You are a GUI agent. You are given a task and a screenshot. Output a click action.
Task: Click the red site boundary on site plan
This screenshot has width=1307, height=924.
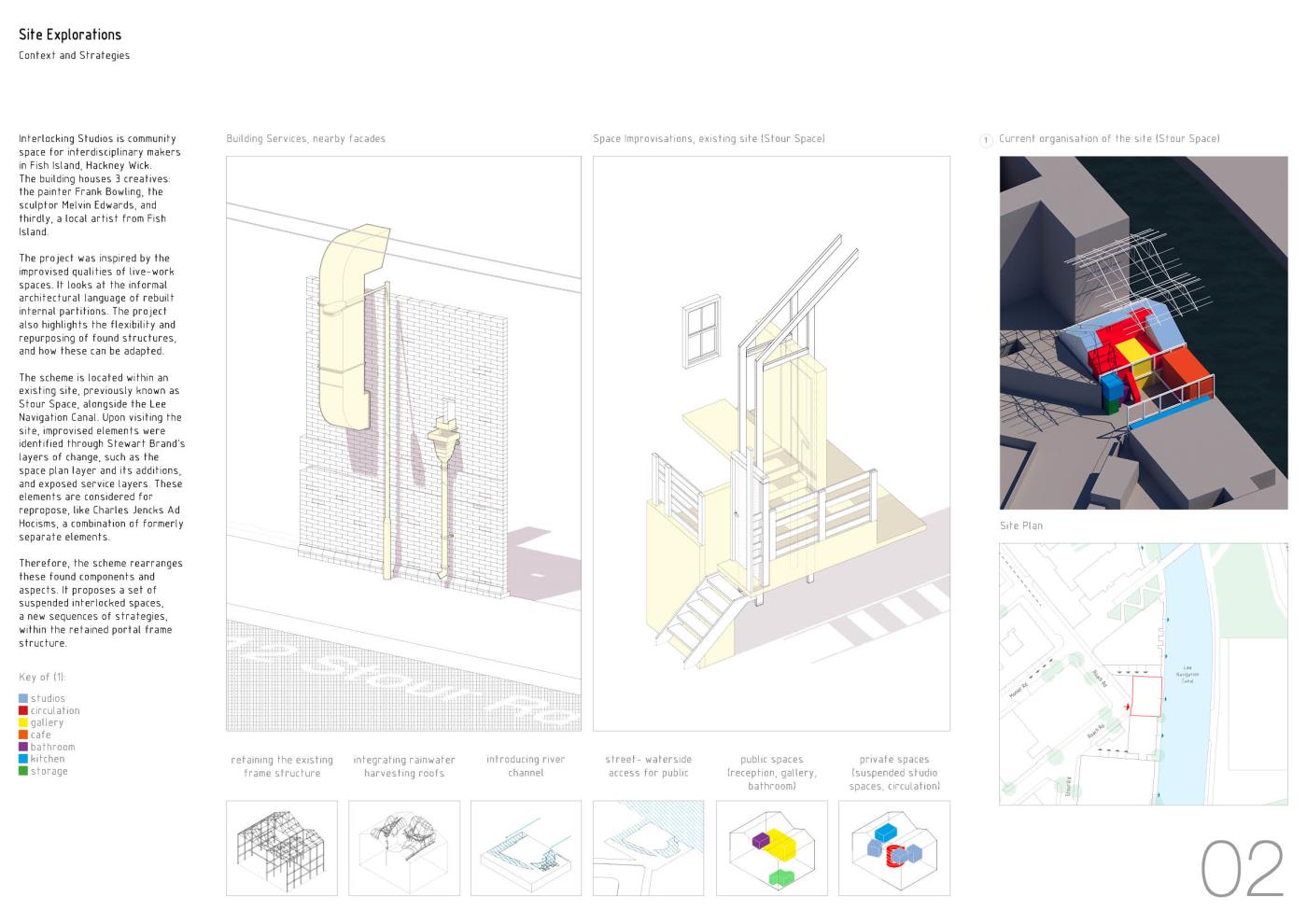pyautogui.click(x=1146, y=696)
